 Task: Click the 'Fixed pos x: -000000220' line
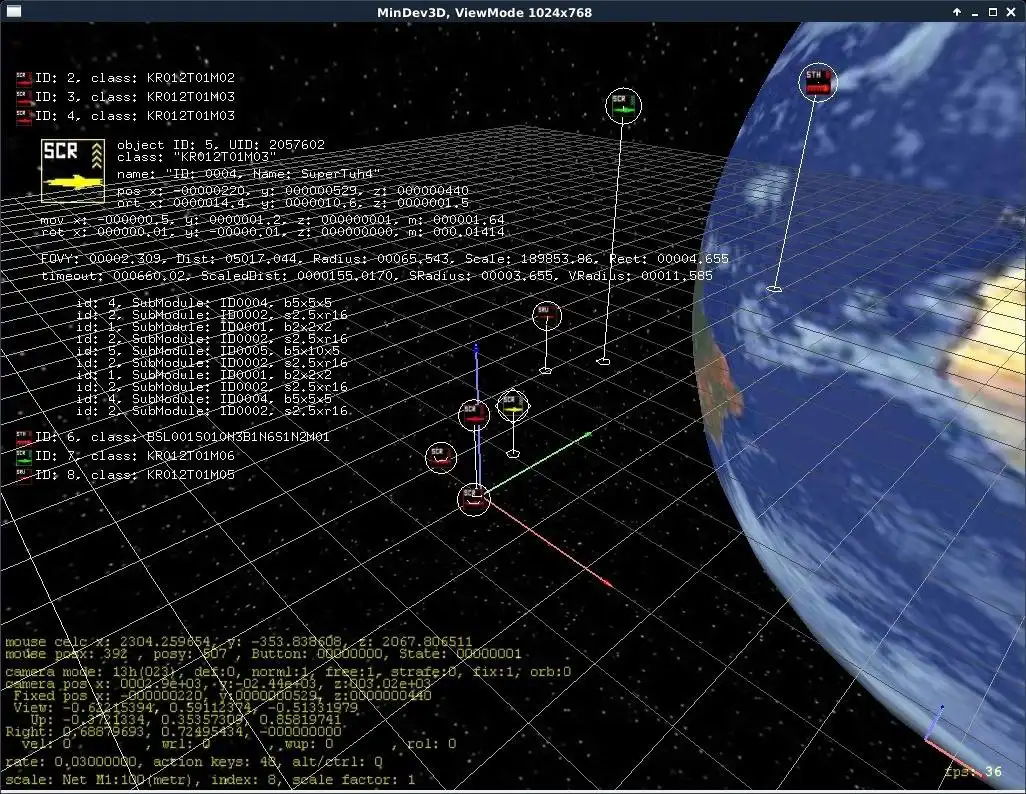click(222, 696)
